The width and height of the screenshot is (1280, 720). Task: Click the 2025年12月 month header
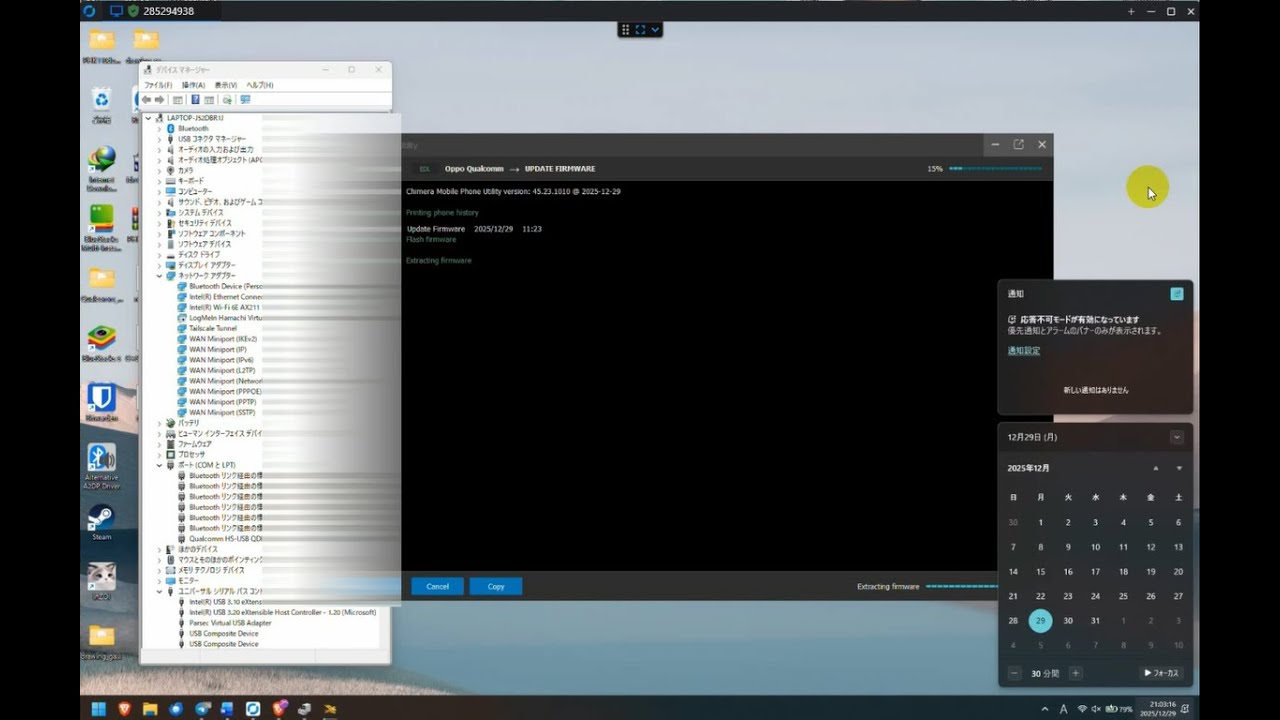click(x=1029, y=468)
